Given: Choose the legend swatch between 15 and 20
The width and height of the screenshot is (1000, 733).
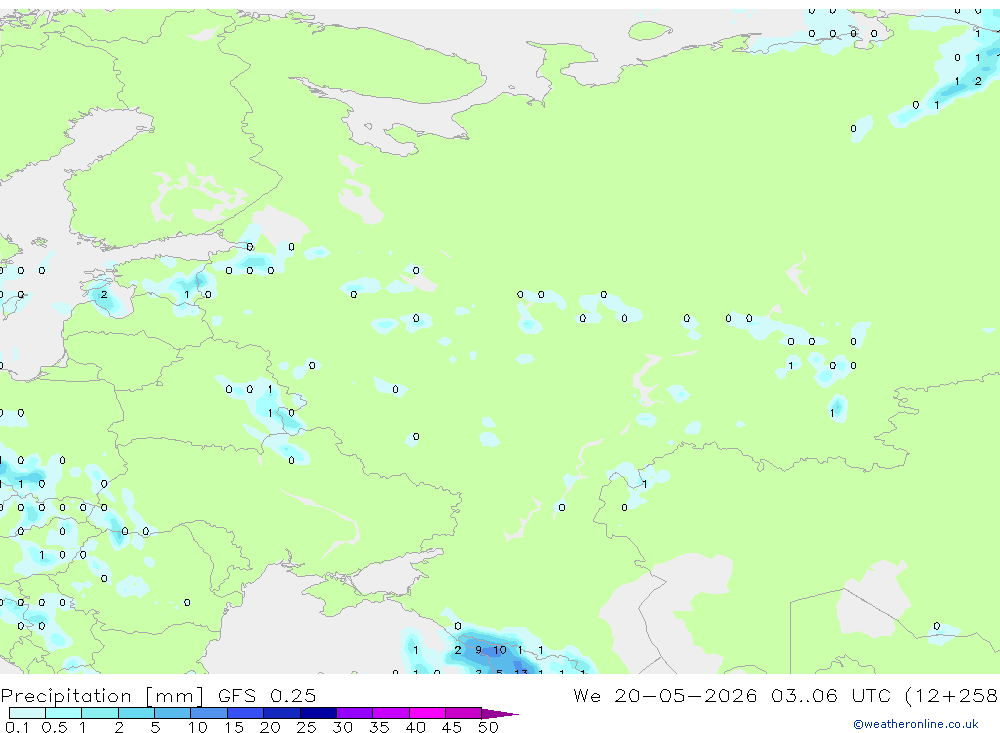Looking at the screenshot, I should click(246, 713).
